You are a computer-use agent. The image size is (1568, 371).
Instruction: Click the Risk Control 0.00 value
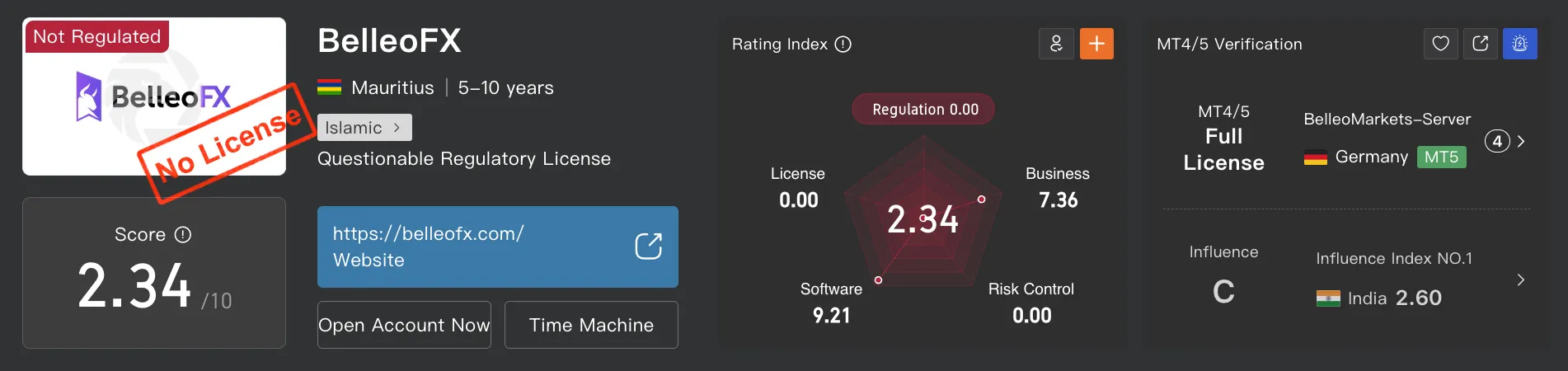1031,316
